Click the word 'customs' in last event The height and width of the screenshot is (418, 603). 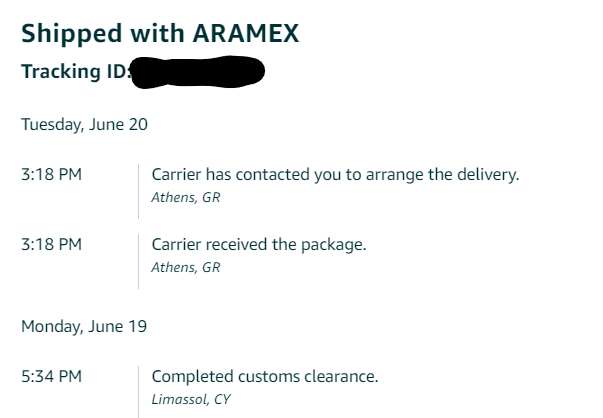268,376
